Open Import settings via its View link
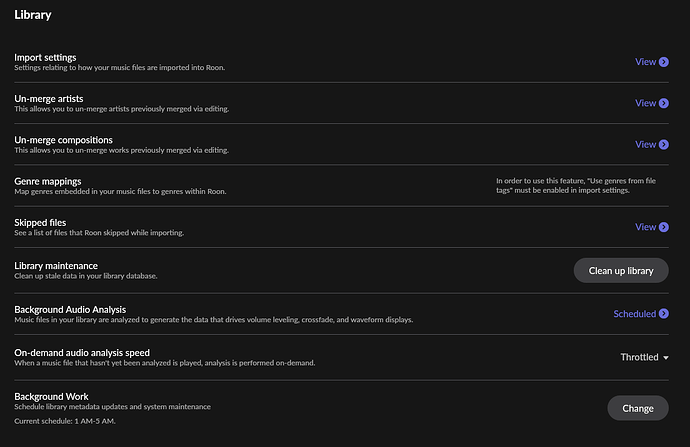The width and height of the screenshot is (690, 447). click(x=645, y=62)
